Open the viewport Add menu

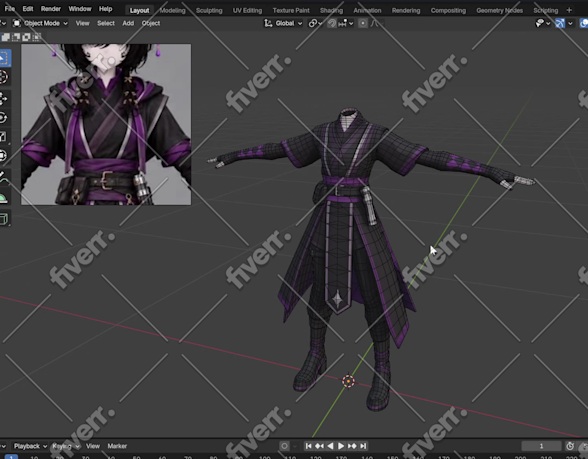128,23
